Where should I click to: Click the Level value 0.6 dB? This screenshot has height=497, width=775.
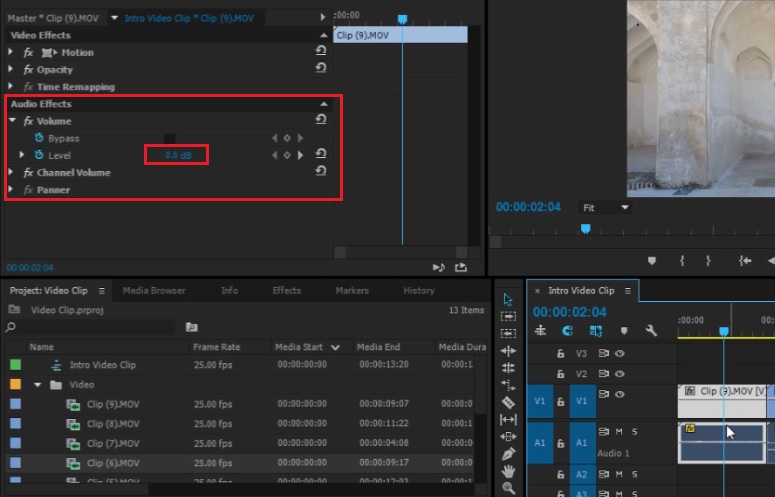tap(178, 155)
